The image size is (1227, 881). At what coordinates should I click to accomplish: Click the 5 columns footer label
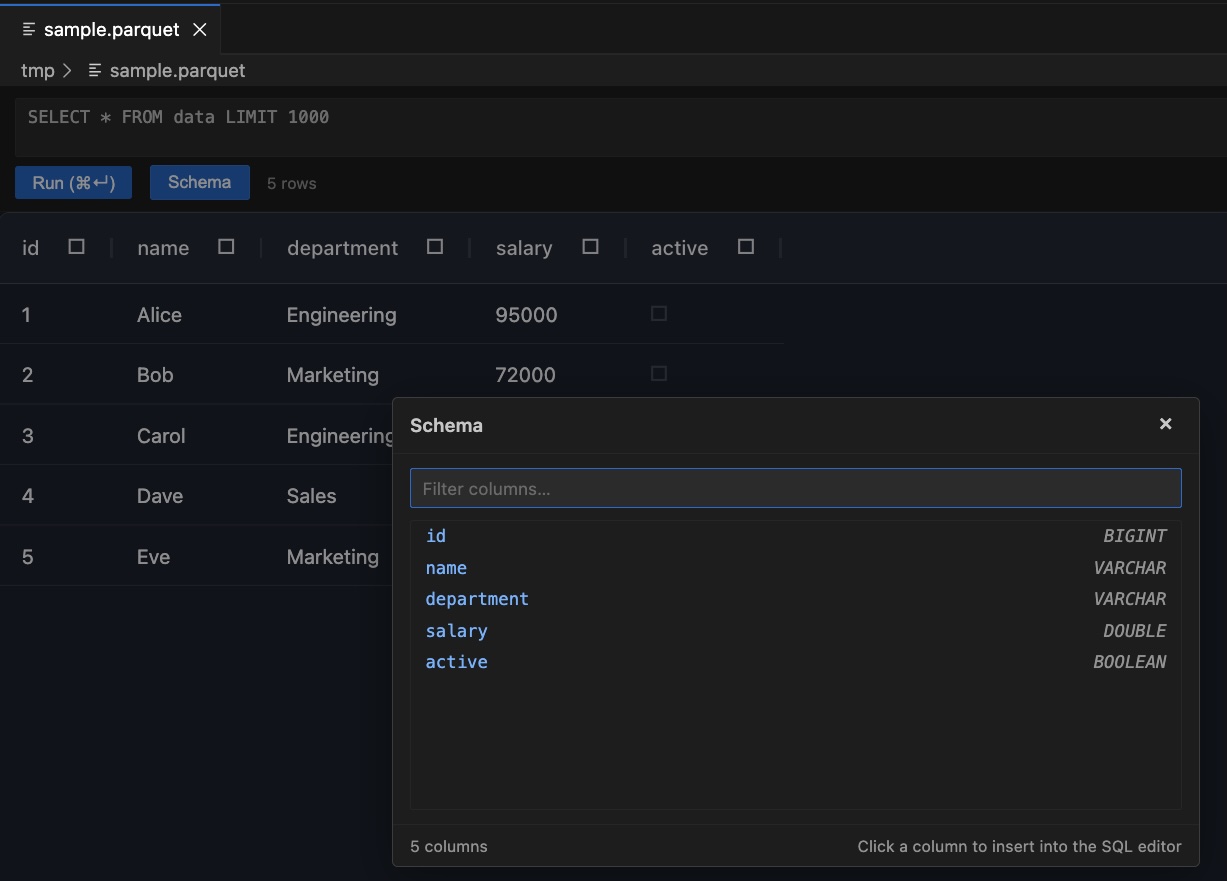tap(449, 846)
